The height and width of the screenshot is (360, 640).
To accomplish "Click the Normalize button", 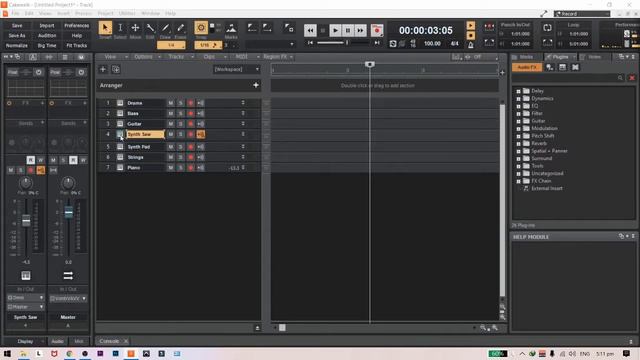I will 17,45.
